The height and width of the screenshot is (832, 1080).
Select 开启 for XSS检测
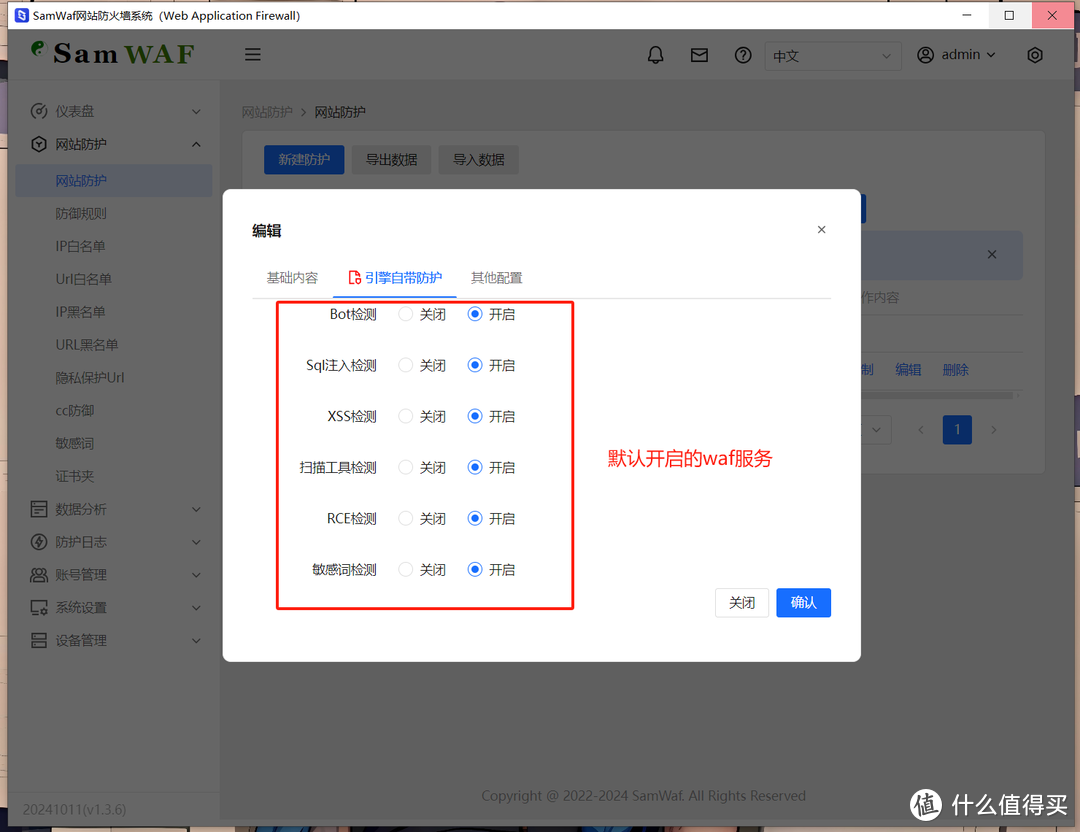click(475, 416)
